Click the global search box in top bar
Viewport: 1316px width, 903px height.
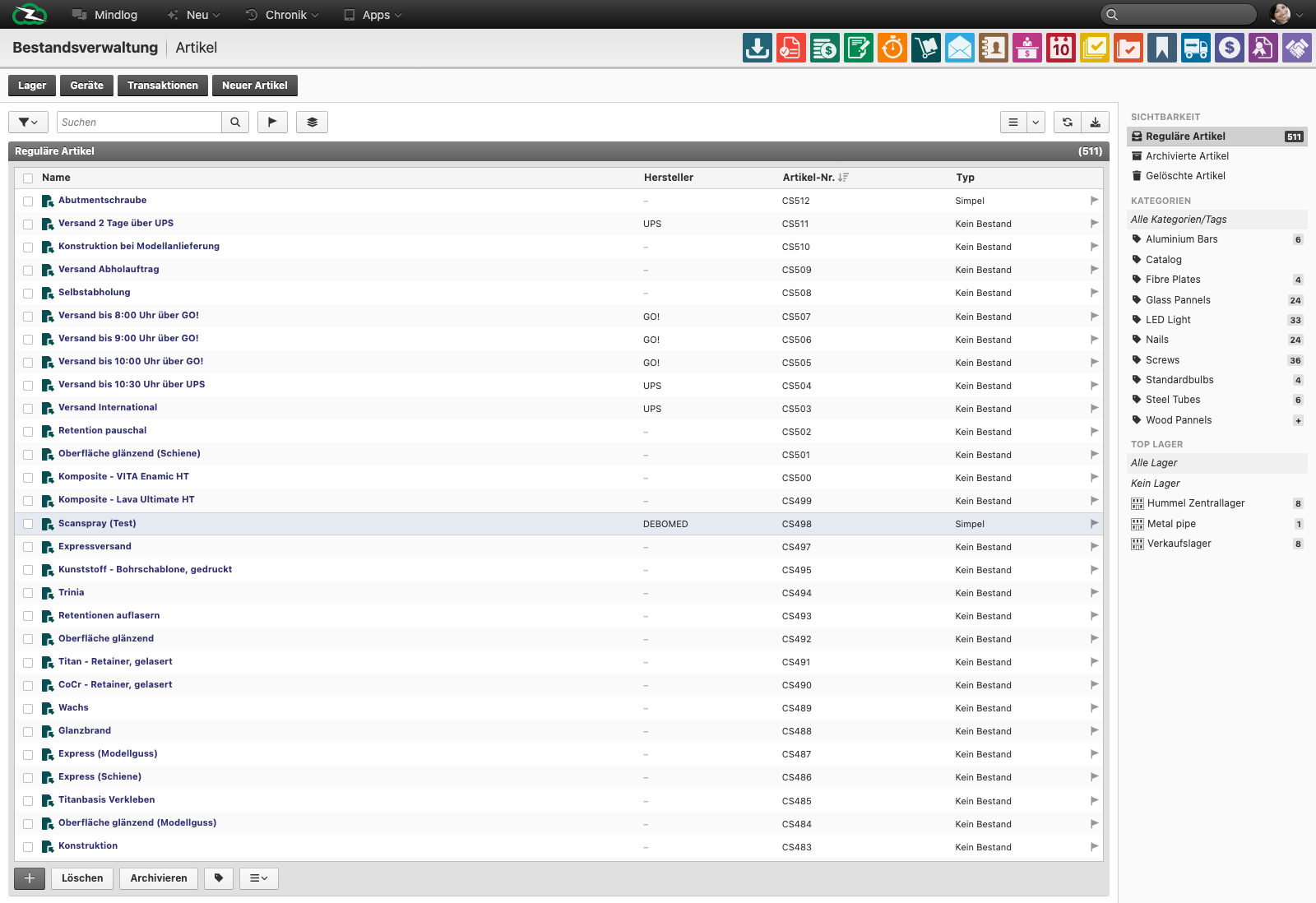[1178, 14]
